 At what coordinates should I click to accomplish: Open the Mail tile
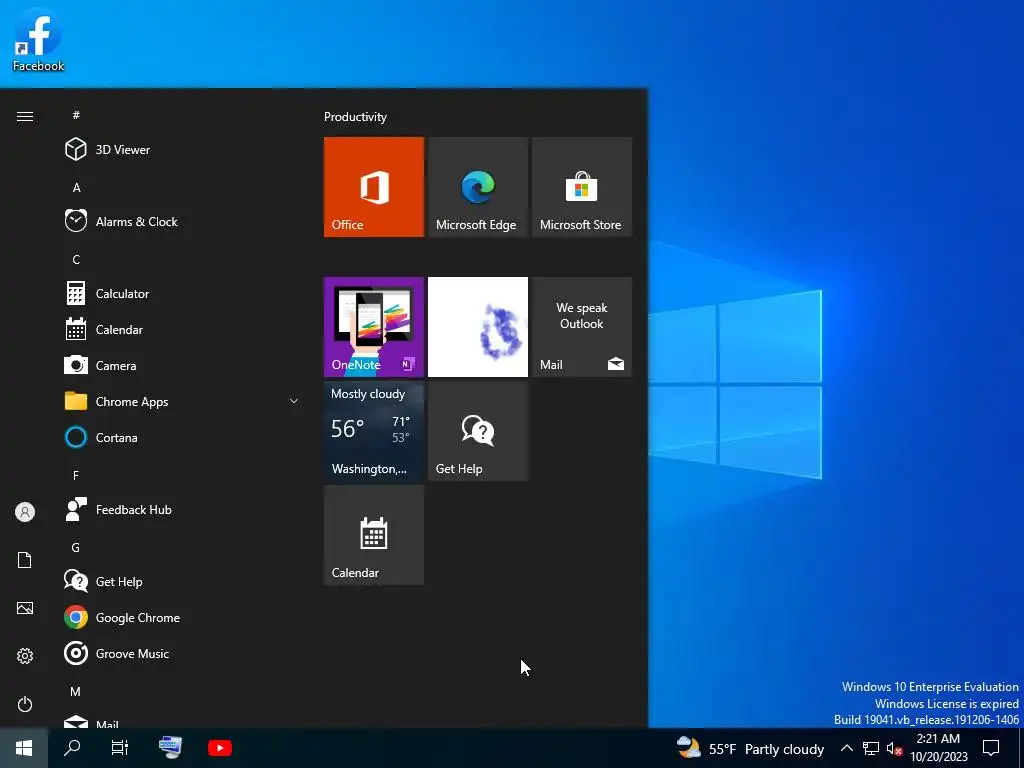click(582, 327)
